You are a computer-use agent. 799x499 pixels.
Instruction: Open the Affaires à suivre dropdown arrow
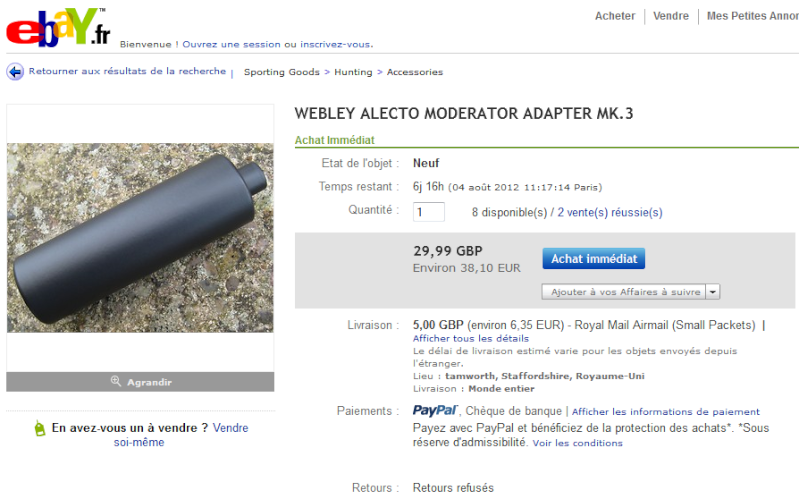tap(713, 292)
